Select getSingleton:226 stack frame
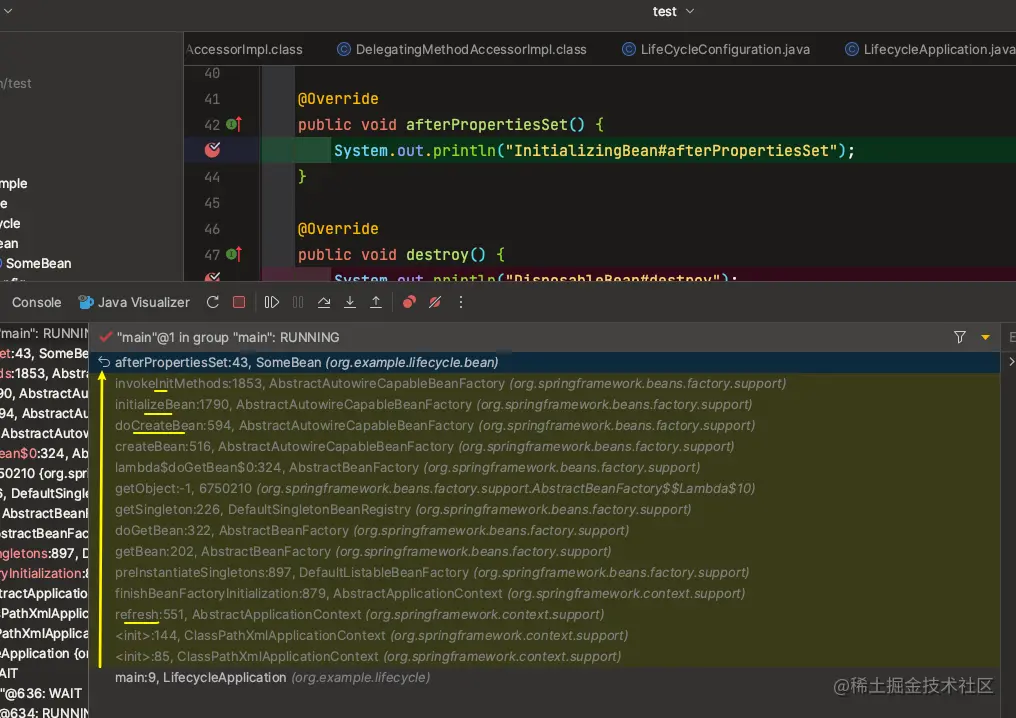This screenshot has height=718, width=1016. 544,509
